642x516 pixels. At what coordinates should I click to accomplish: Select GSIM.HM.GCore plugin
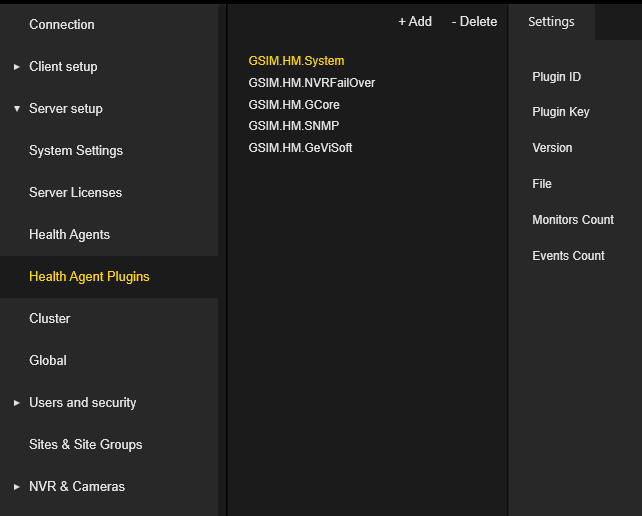click(x=294, y=105)
